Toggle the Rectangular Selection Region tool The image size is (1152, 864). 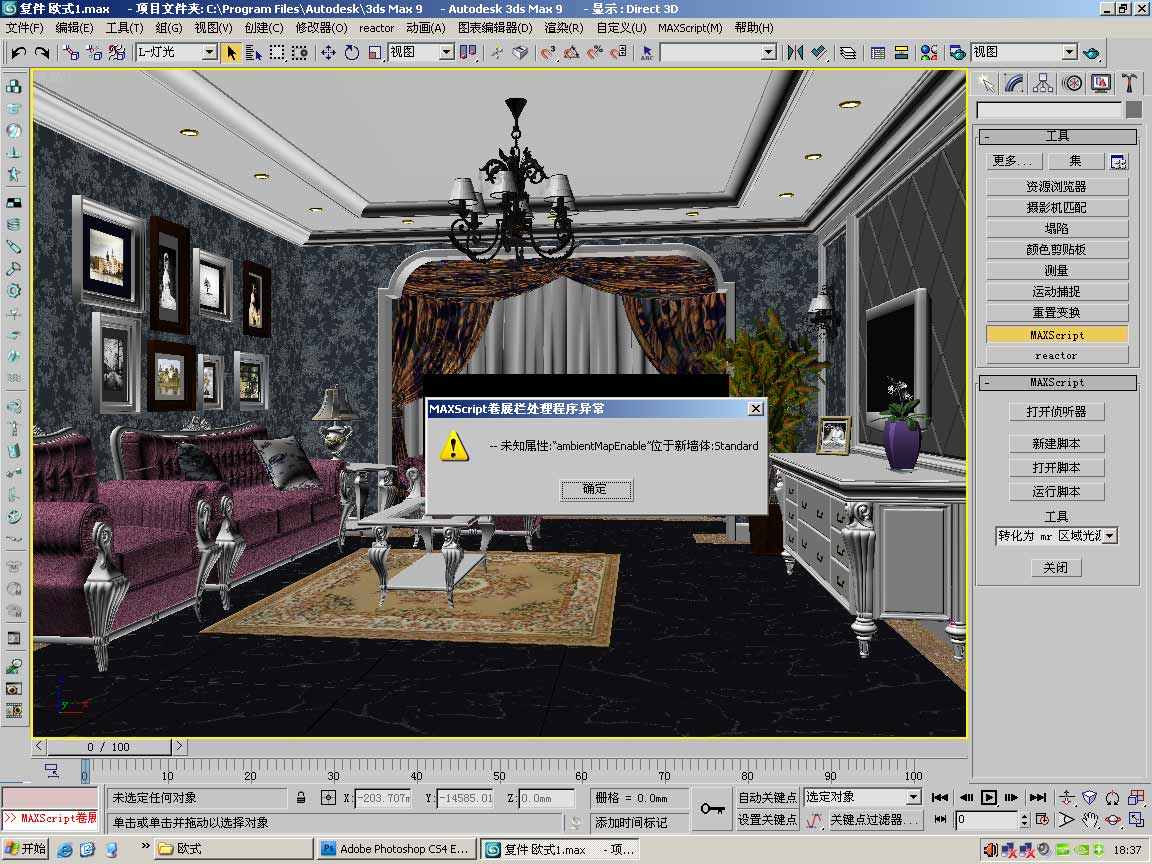click(x=277, y=52)
